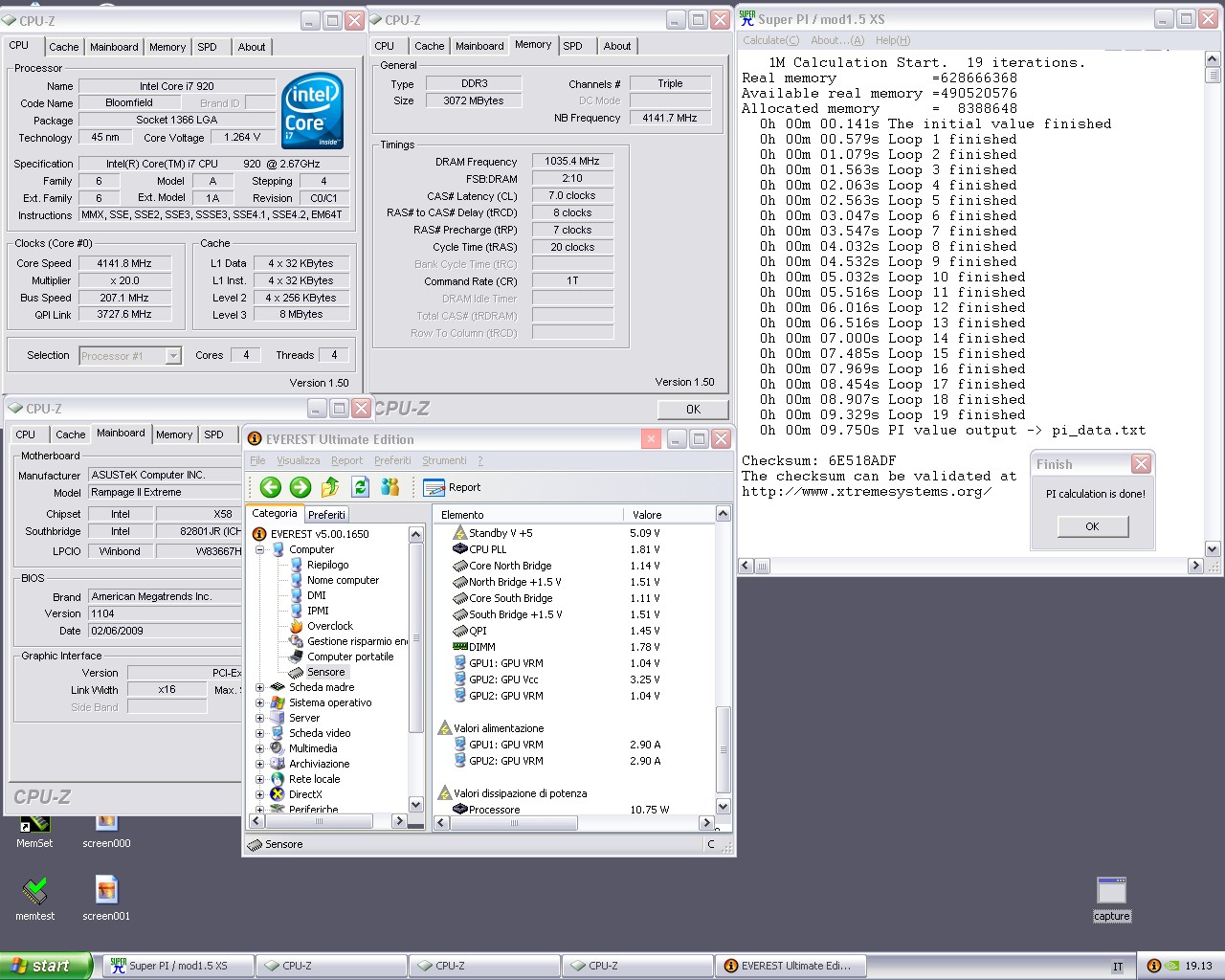Expand the Rete locale tree node
This screenshot has height=980, width=1225.
tap(259, 779)
